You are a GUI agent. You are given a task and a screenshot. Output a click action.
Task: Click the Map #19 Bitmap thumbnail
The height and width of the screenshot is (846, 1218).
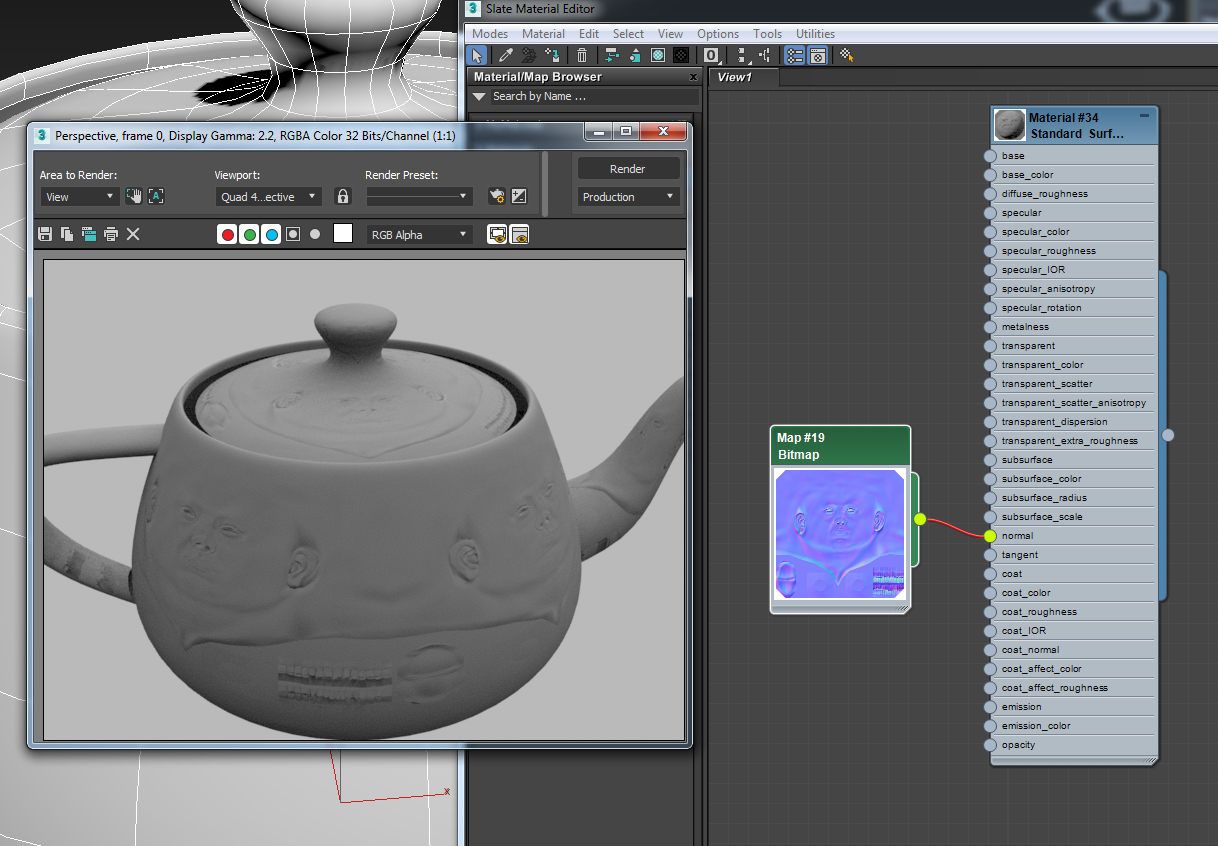click(x=840, y=534)
